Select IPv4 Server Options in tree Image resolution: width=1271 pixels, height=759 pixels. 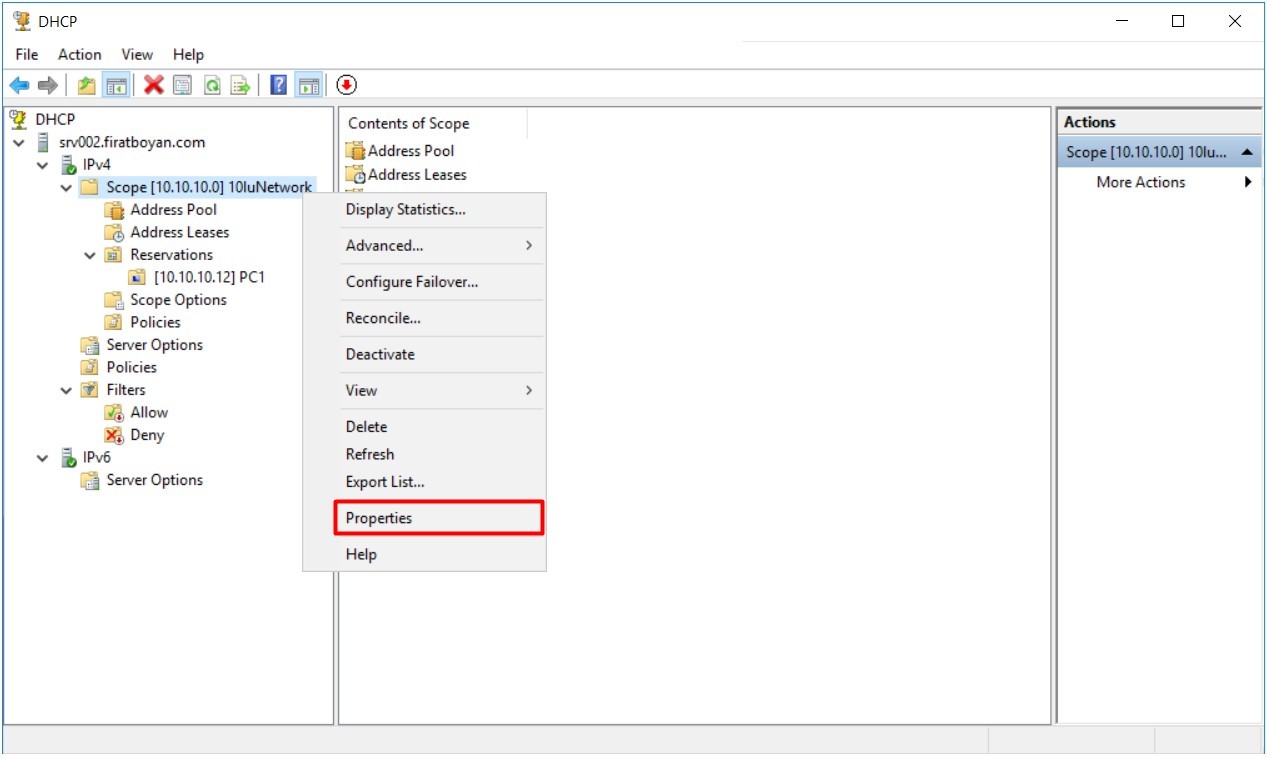tap(154, 345)
